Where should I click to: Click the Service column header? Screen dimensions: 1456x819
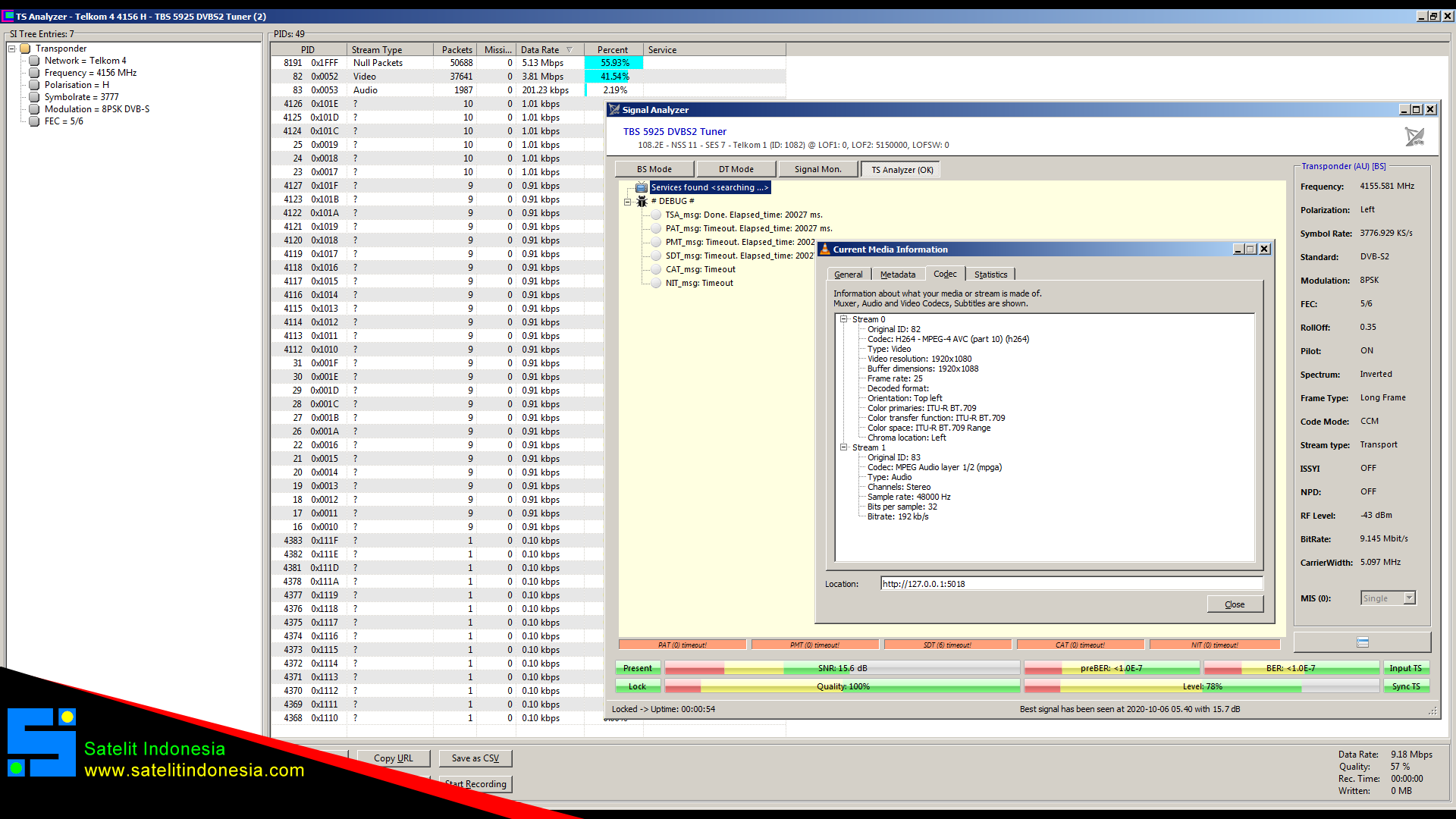(714, 50)
